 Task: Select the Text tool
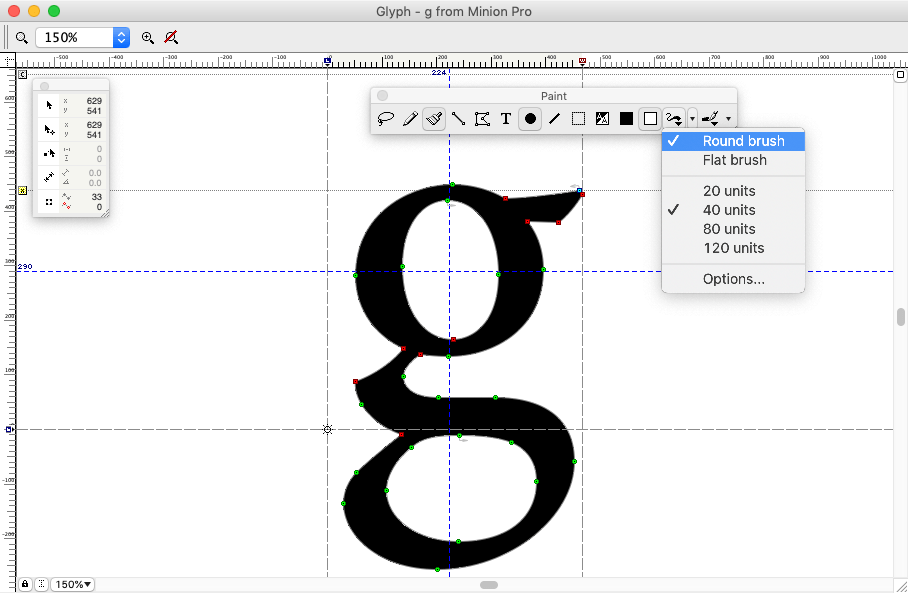pos(506,119)
